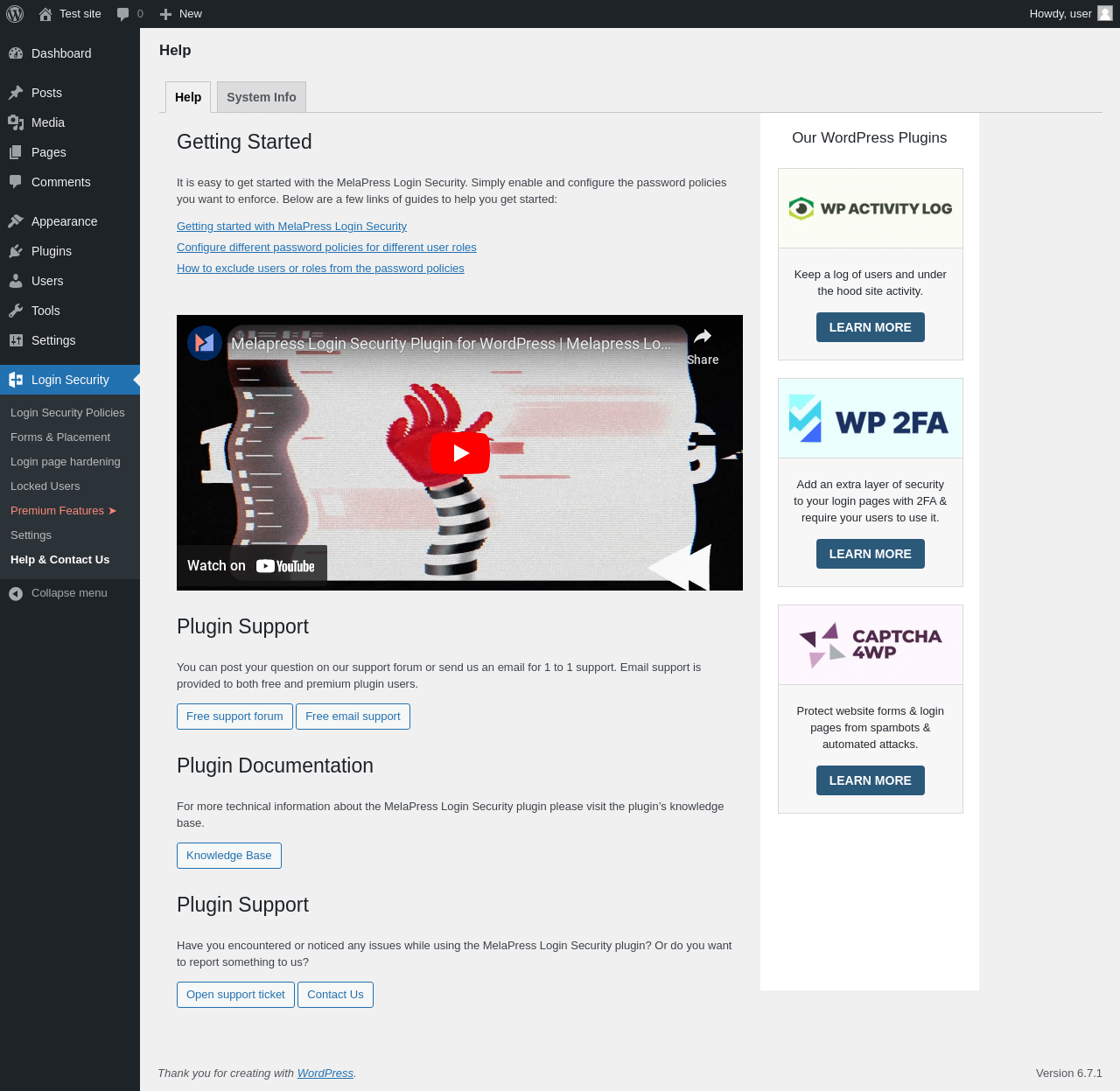Play the YouTube video
The width and height of the screenshot is (1120, 1091).
[459, 453]
